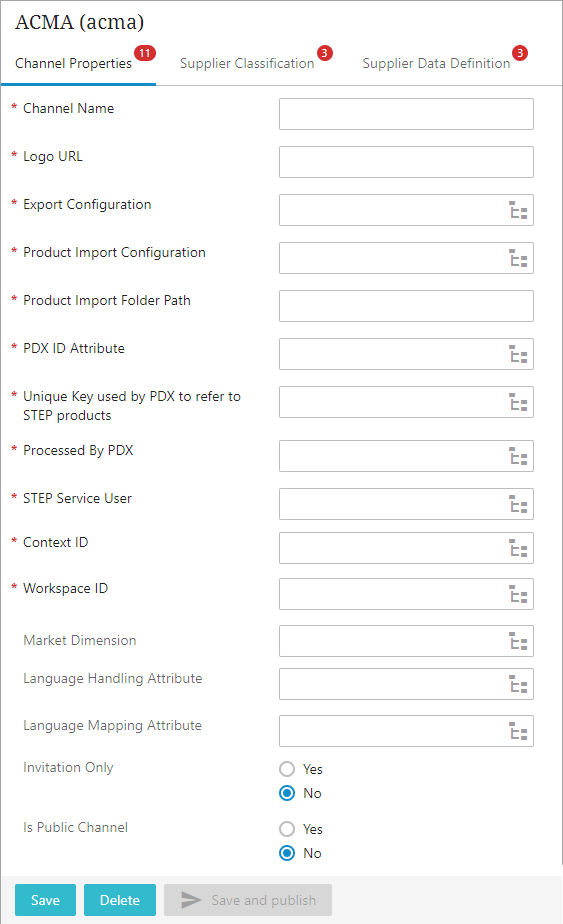
Task: Switch to Supplier Classification tab
Action: tap(247, 63)
